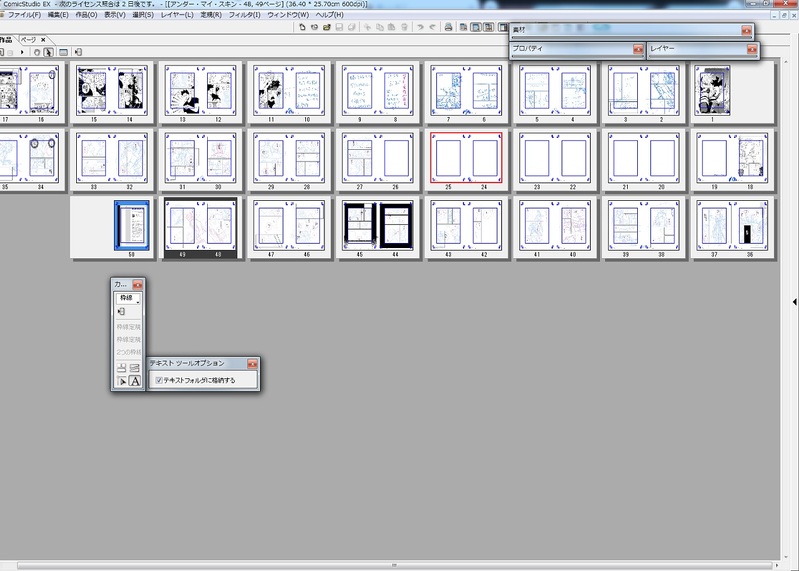Select the spread thumbnail for pages 31 and 30
Viewport: 799px width, 571px height.
coord(200,160)
